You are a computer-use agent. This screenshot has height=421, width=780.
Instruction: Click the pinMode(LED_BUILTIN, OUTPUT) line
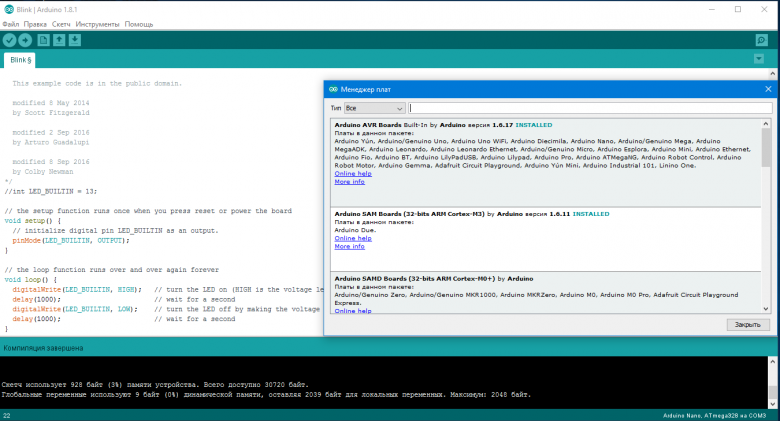point(71,240)
